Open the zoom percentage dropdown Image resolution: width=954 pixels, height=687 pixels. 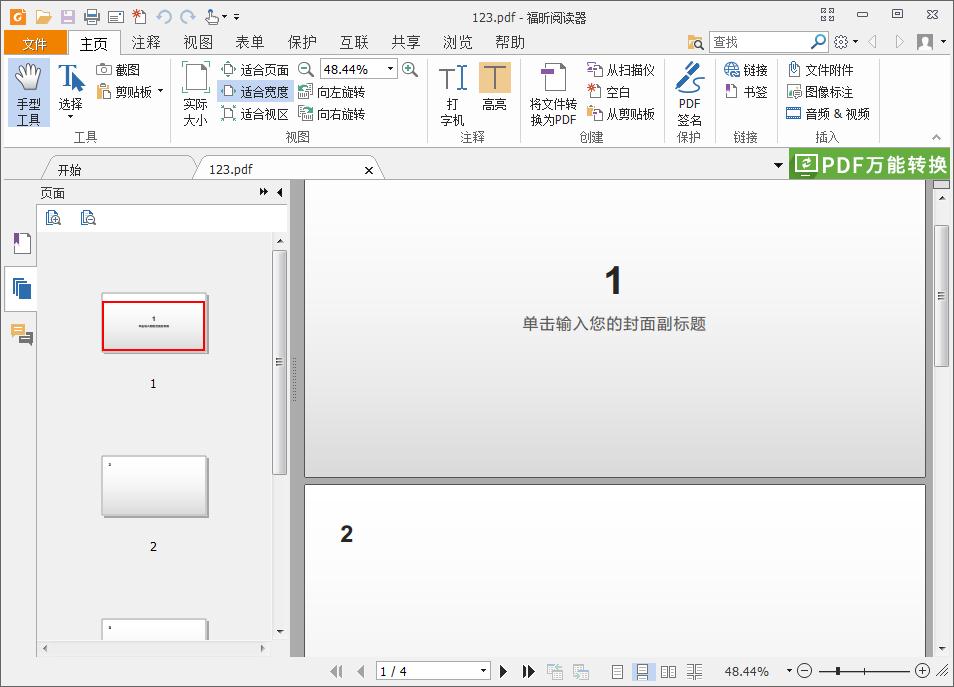point(391,69)
